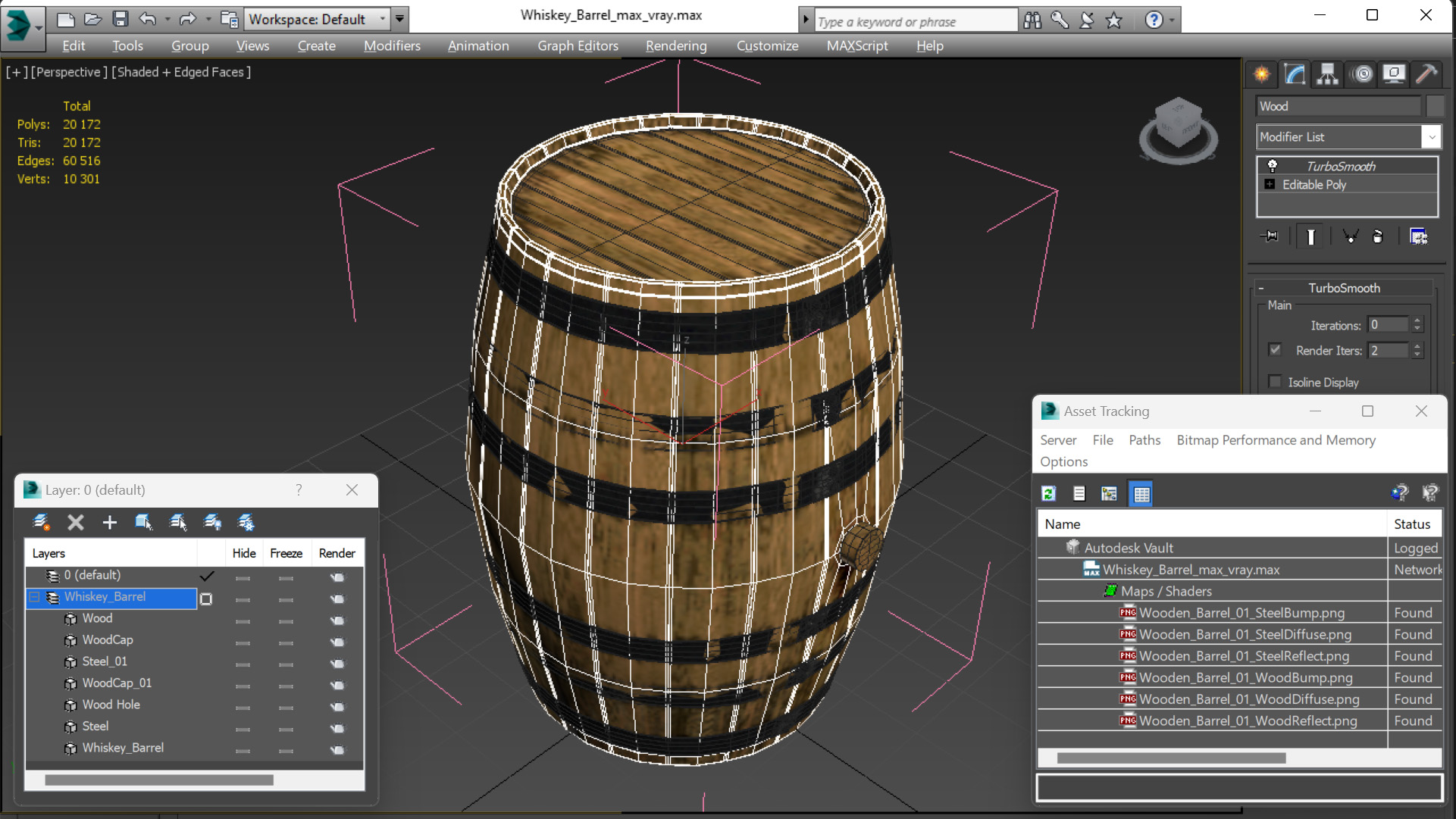Toggle Whiskey_Barrel layer current box
The image size is (1456, 819).
click(x=205, y=599)
